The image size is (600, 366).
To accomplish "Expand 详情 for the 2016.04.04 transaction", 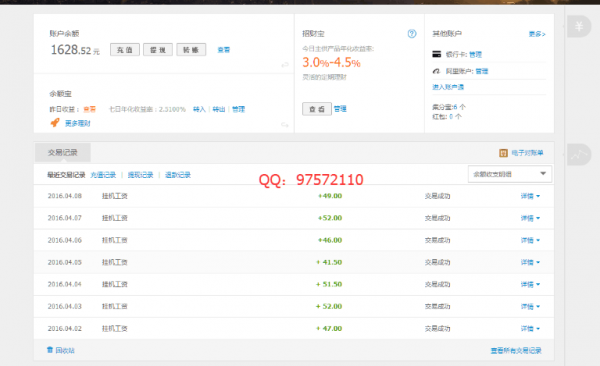I will (530, 284).
